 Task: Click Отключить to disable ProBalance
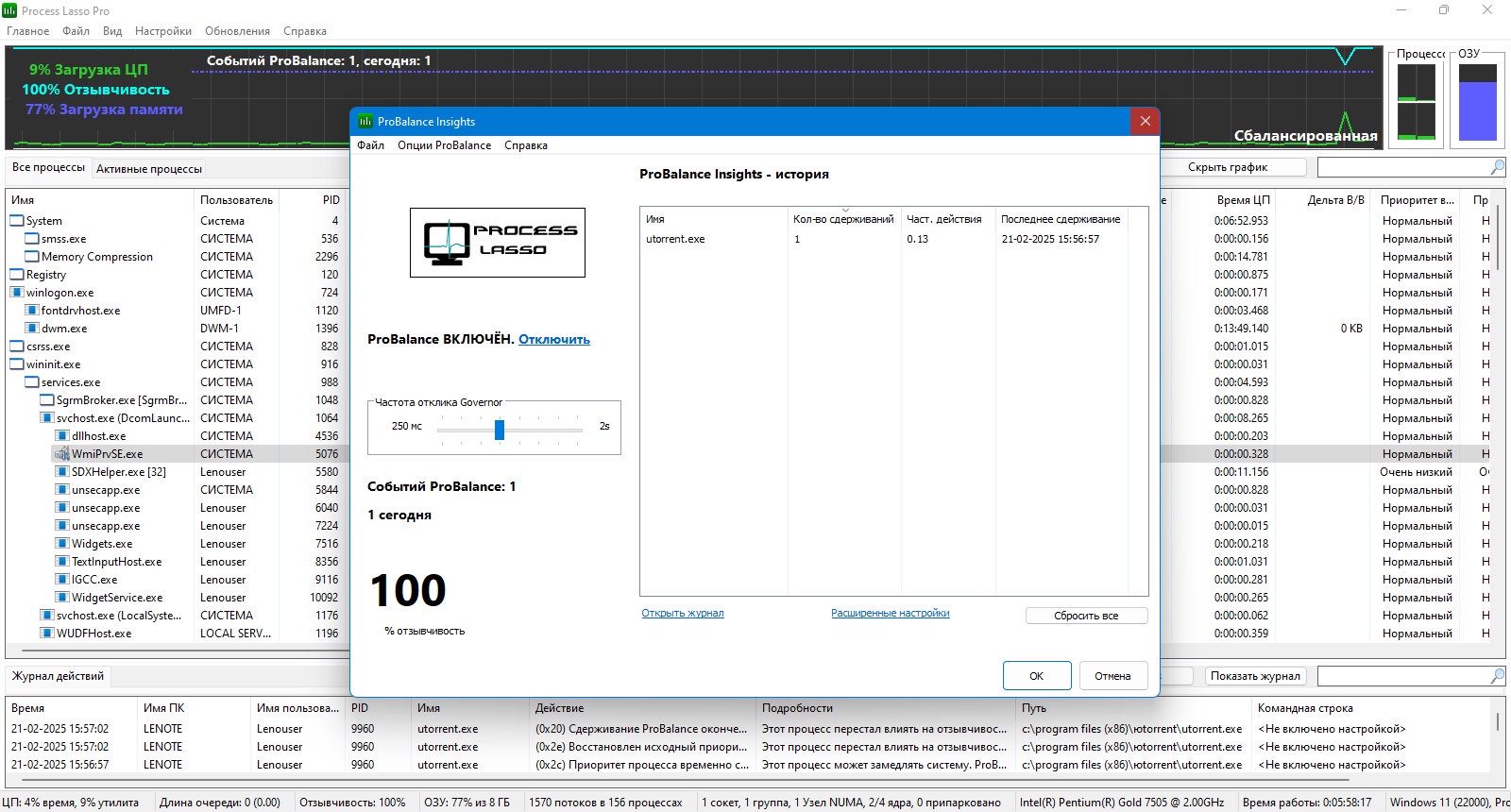coord(554,340)
